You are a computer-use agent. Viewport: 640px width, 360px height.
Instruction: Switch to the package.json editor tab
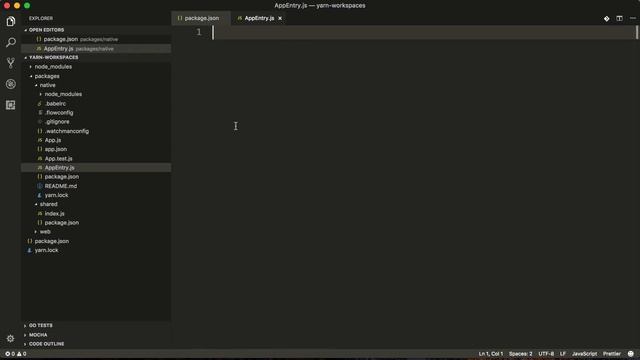(201, 18)
